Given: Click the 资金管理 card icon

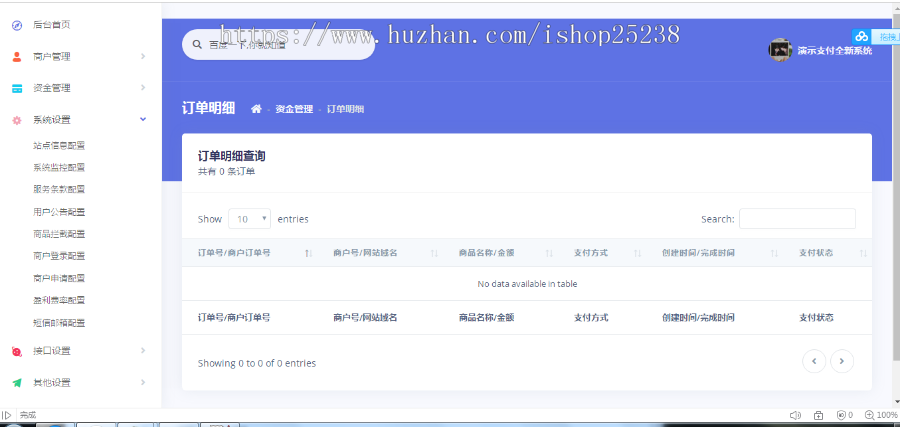Looking at the screenshot, I should [17, 88].
